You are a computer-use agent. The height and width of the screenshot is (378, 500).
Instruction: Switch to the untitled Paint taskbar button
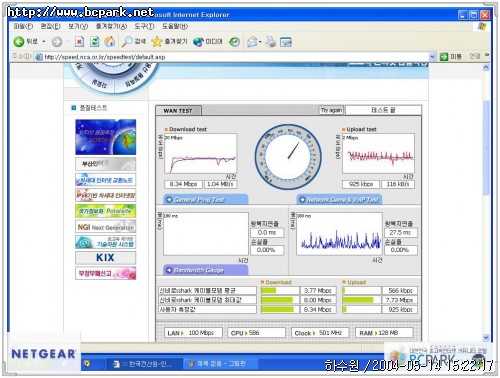tap(220, 364)
